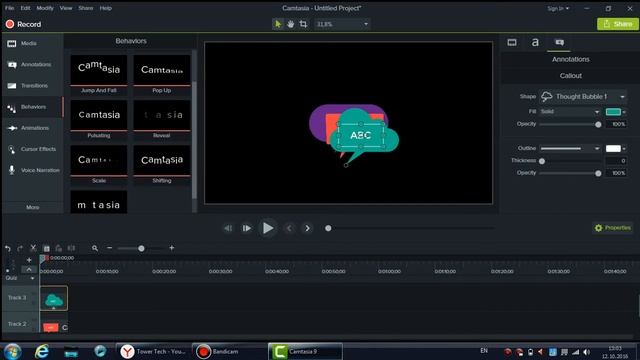Open the Annotations sidebar panel
The width and height of the screenshot is (640, 360).
tap(33, 64)
